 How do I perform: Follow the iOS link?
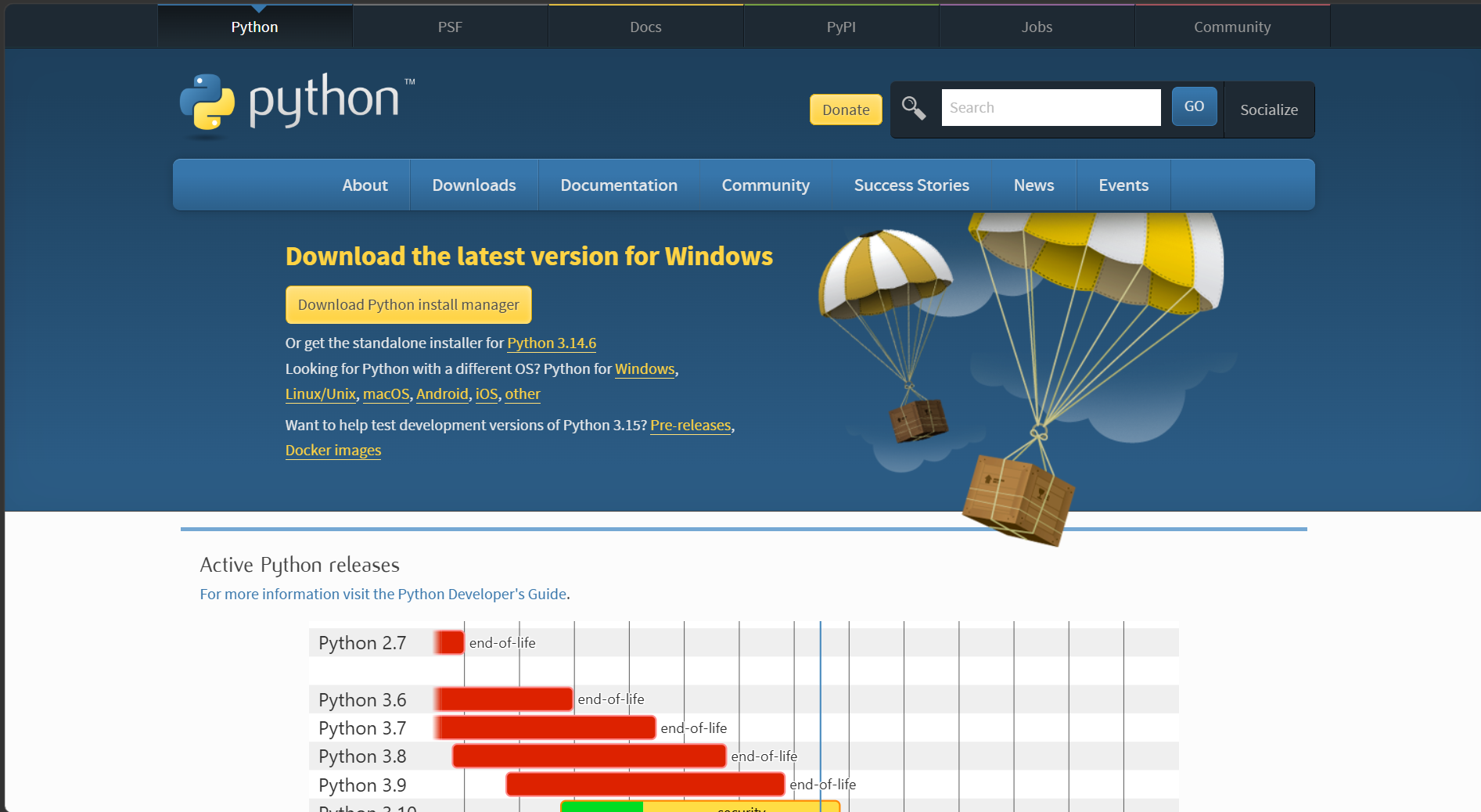(x=487, y=393)
